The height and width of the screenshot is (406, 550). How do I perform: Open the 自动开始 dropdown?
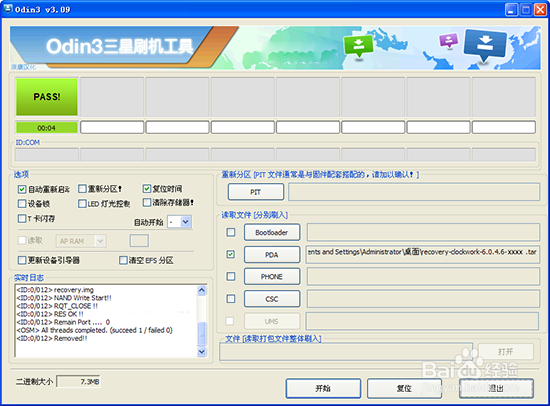(x=186, y=222)
